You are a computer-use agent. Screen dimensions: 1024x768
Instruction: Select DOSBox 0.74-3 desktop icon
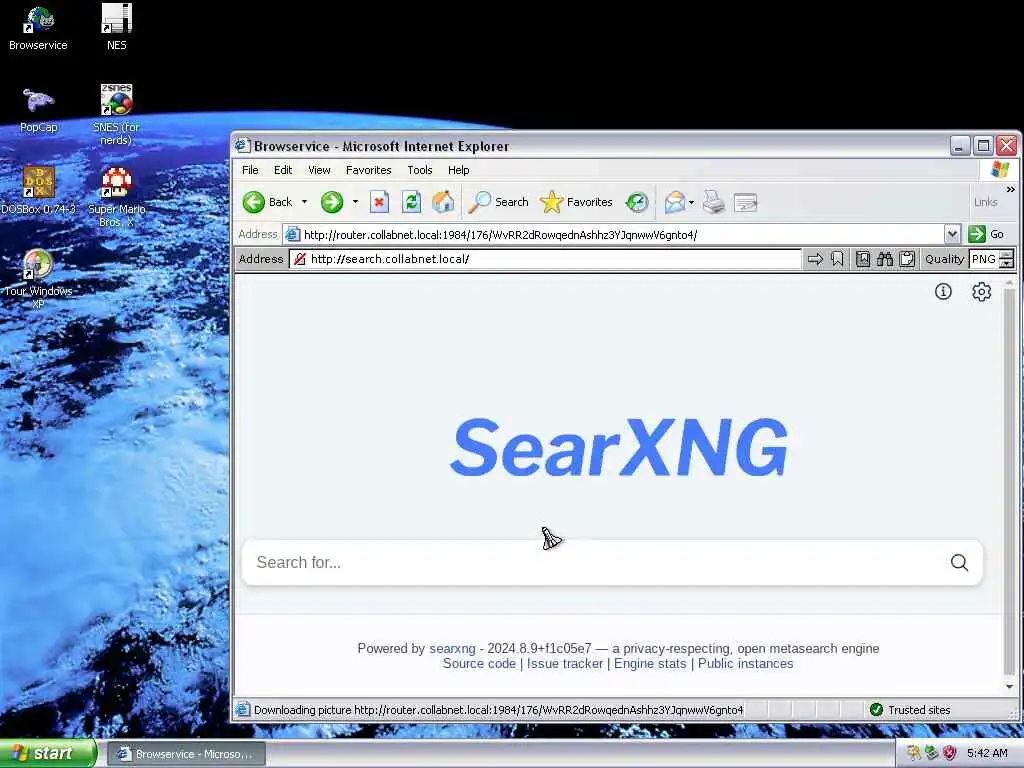coord(39,191)
